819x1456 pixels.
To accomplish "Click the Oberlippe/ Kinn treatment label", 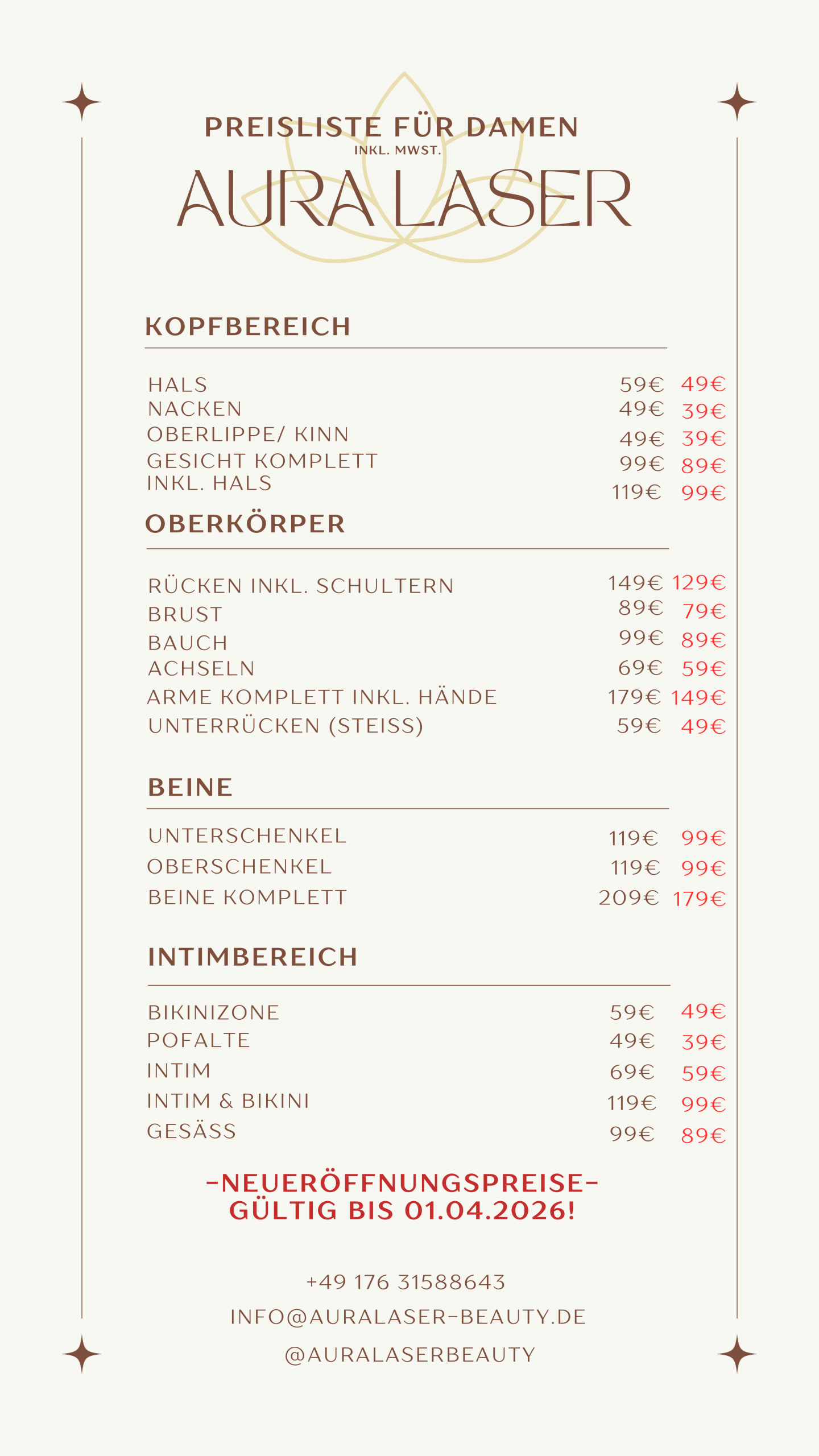I will 247,435.
